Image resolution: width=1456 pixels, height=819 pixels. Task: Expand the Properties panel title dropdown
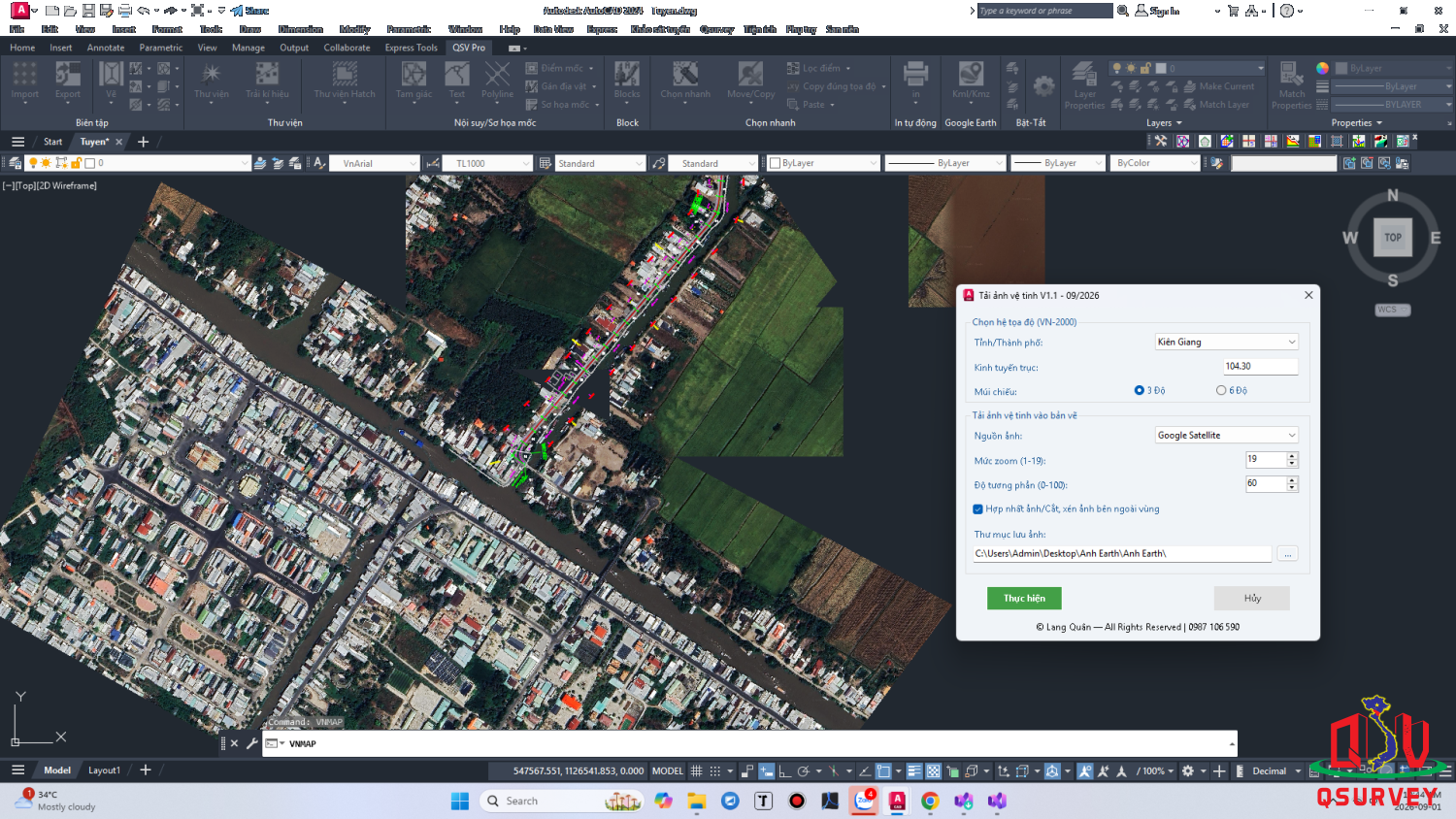pyautogui.click(x=1356, y=123)
